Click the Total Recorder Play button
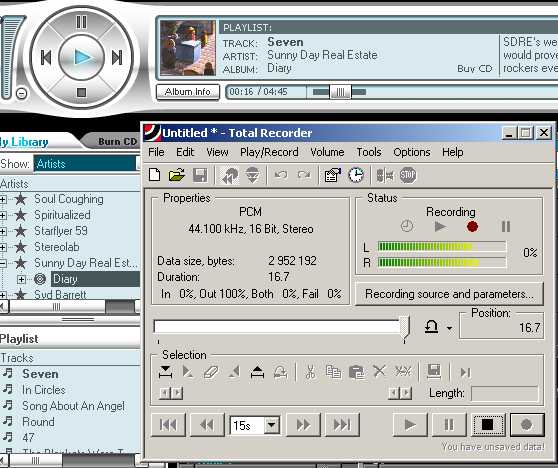This screenshot has width=558, height=468. tap(410, 425)
